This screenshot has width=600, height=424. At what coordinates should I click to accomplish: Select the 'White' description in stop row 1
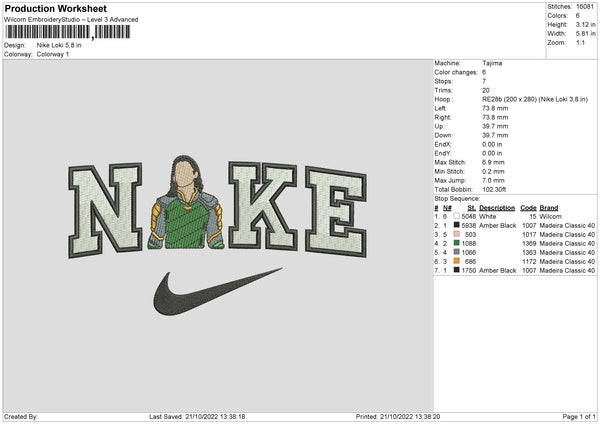point(487,217)
